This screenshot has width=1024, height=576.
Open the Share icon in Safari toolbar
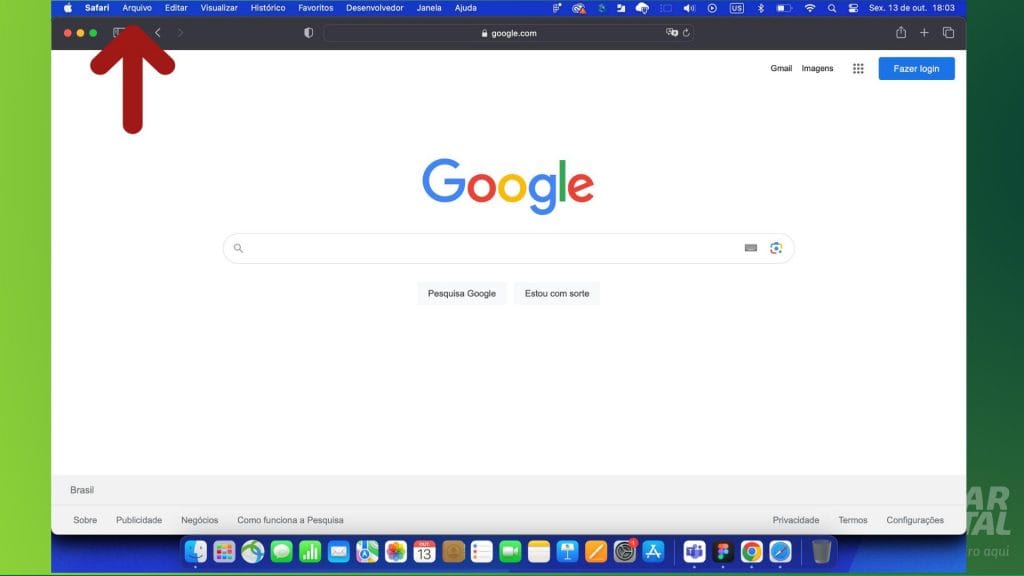click(x=901, y=33)
